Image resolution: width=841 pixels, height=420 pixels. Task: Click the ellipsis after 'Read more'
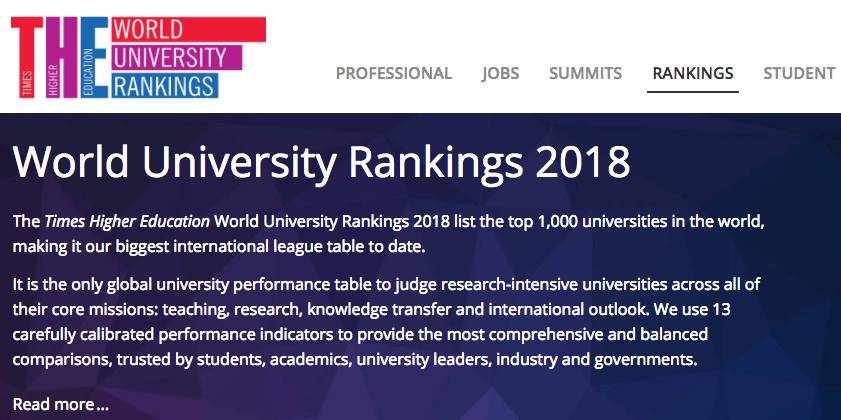click(x=103, y=405)
